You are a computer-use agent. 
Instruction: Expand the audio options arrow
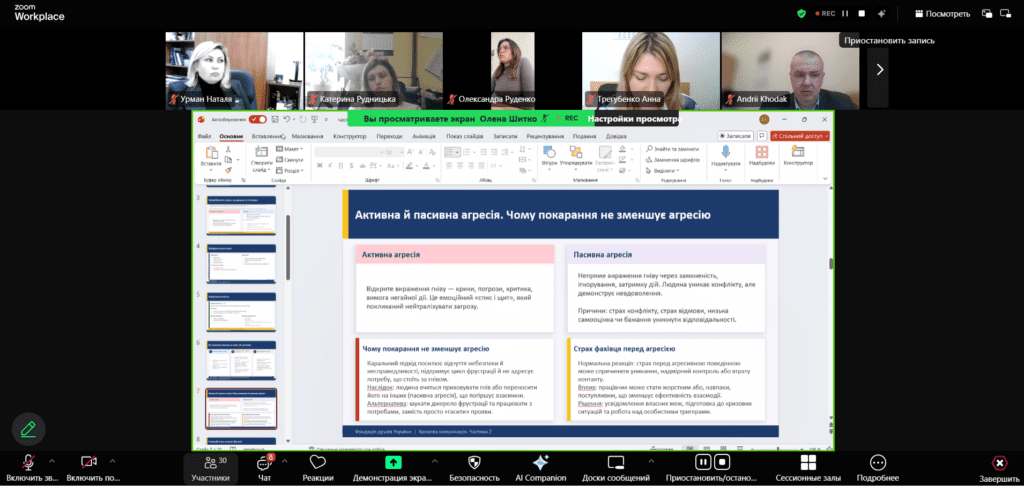(x=52, y=461)
